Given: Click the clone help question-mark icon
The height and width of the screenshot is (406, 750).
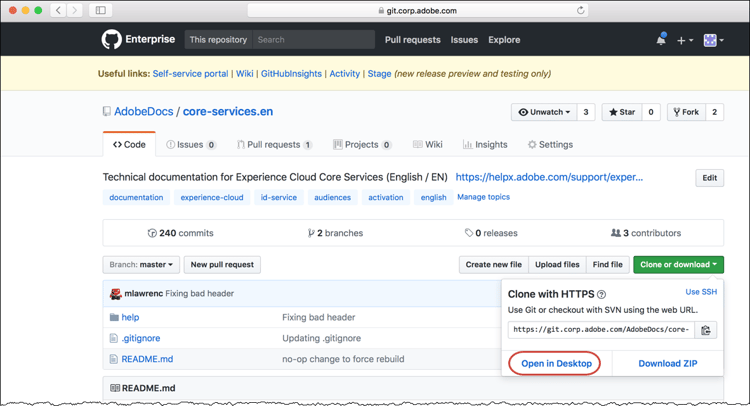Looking at the screenshot, I should point(602,295).
